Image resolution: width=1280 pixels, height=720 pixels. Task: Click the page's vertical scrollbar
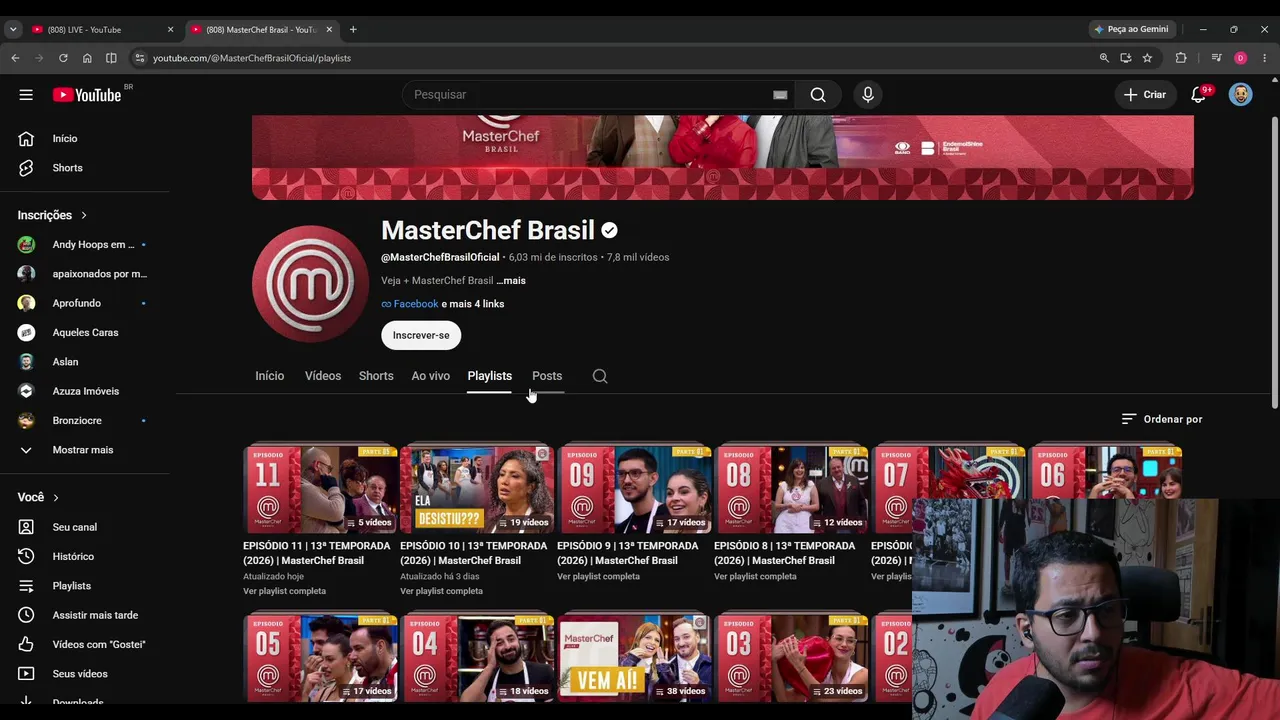pos(1274,260)
